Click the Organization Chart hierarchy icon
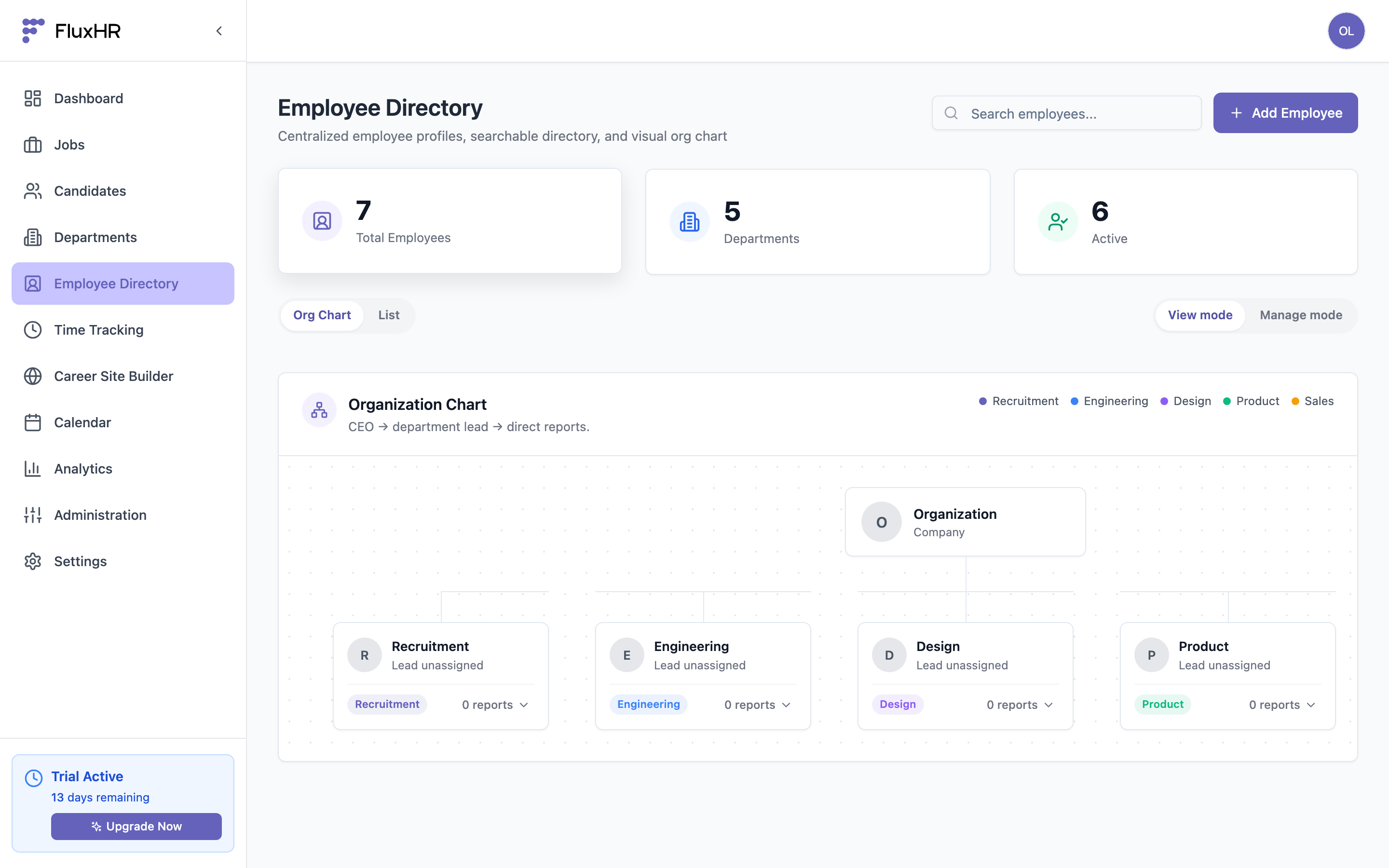1389x868 pixels. [x=319, y=410]
